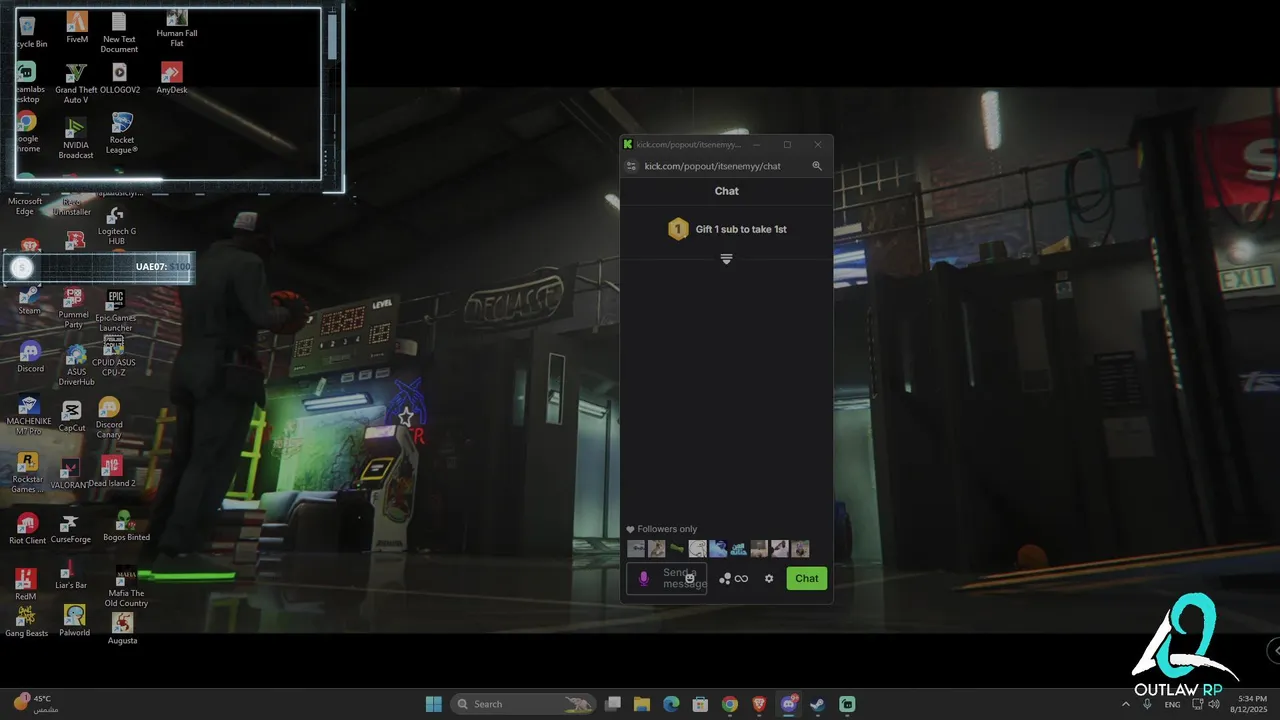Open Microsoft Edge from the taskbar
The height and width of the screenshot is (720, 1280).
point(671,704)
